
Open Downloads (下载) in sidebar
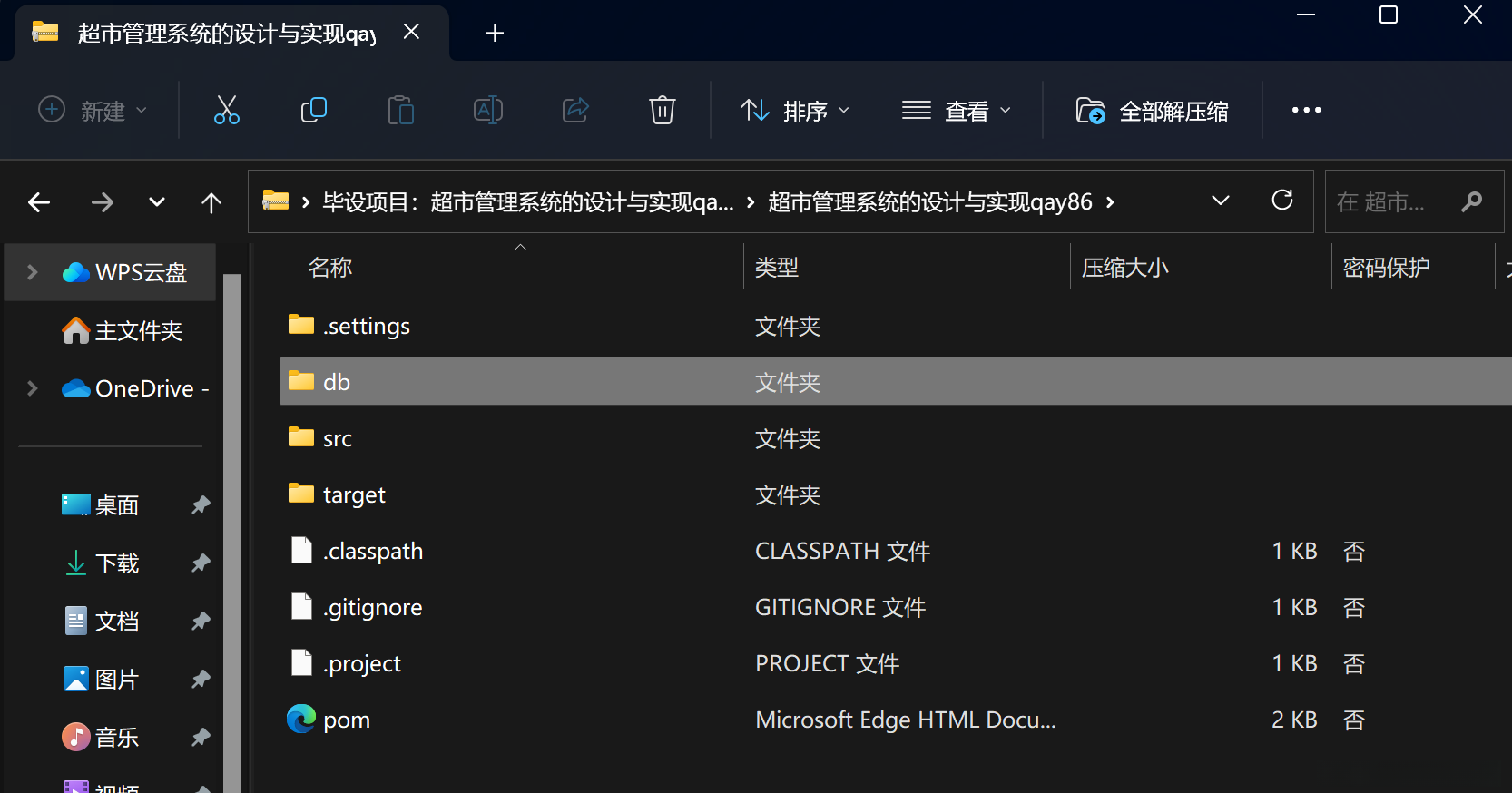coord(117,563)
